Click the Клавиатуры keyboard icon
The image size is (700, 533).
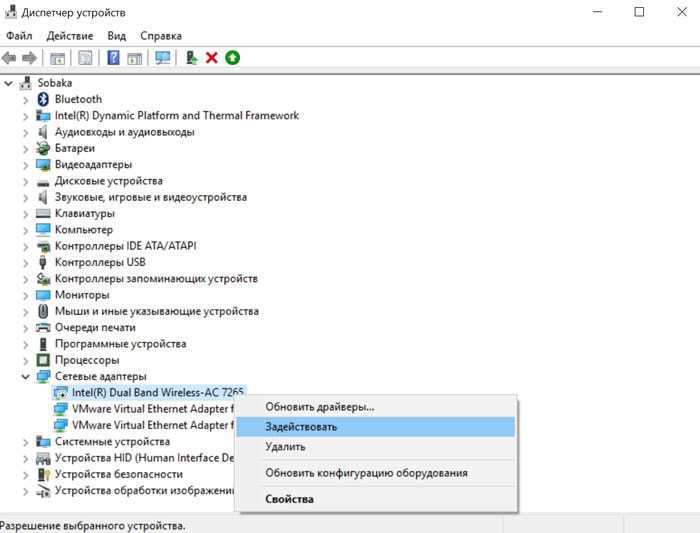[x=43, y=213]
